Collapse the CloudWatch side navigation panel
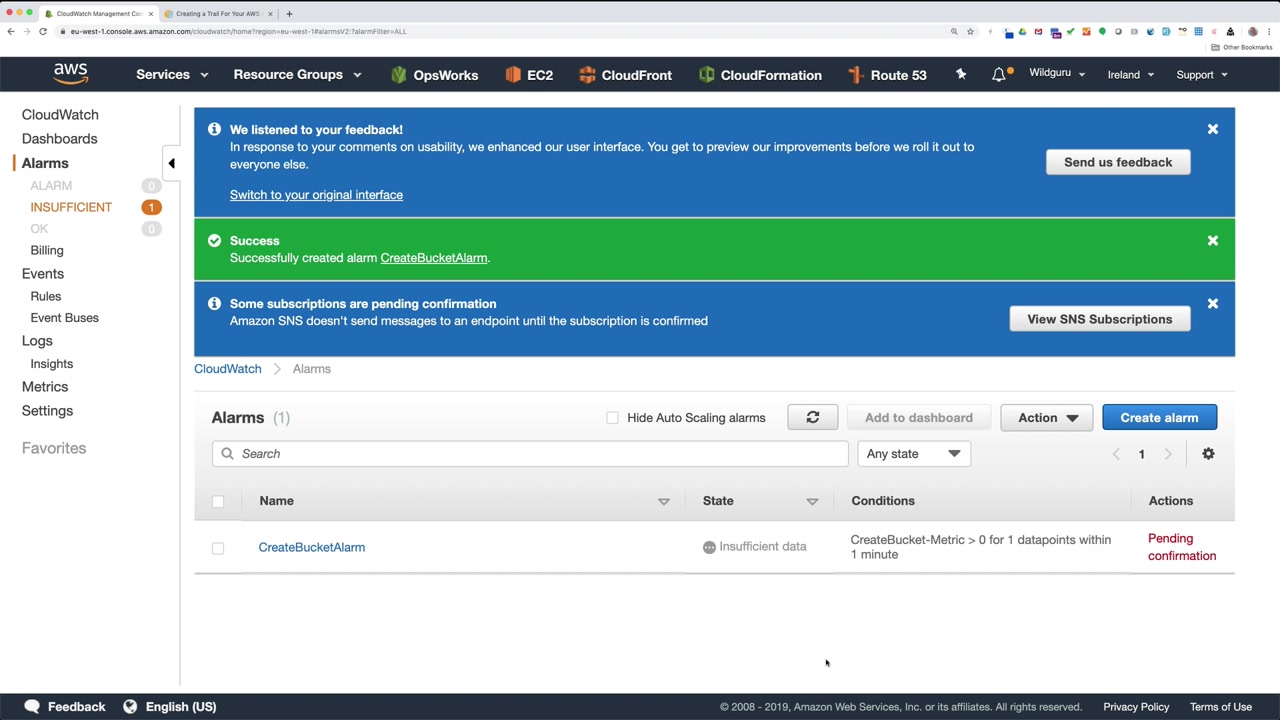1280x720 pixels. coord(171,163)
